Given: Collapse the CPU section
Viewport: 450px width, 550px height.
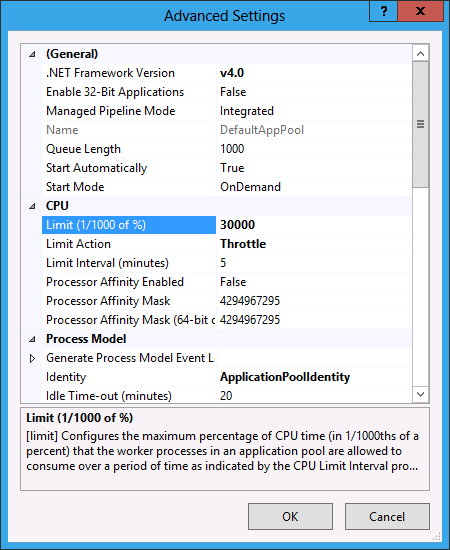Looking at the screenshot, I should (32, 206).
